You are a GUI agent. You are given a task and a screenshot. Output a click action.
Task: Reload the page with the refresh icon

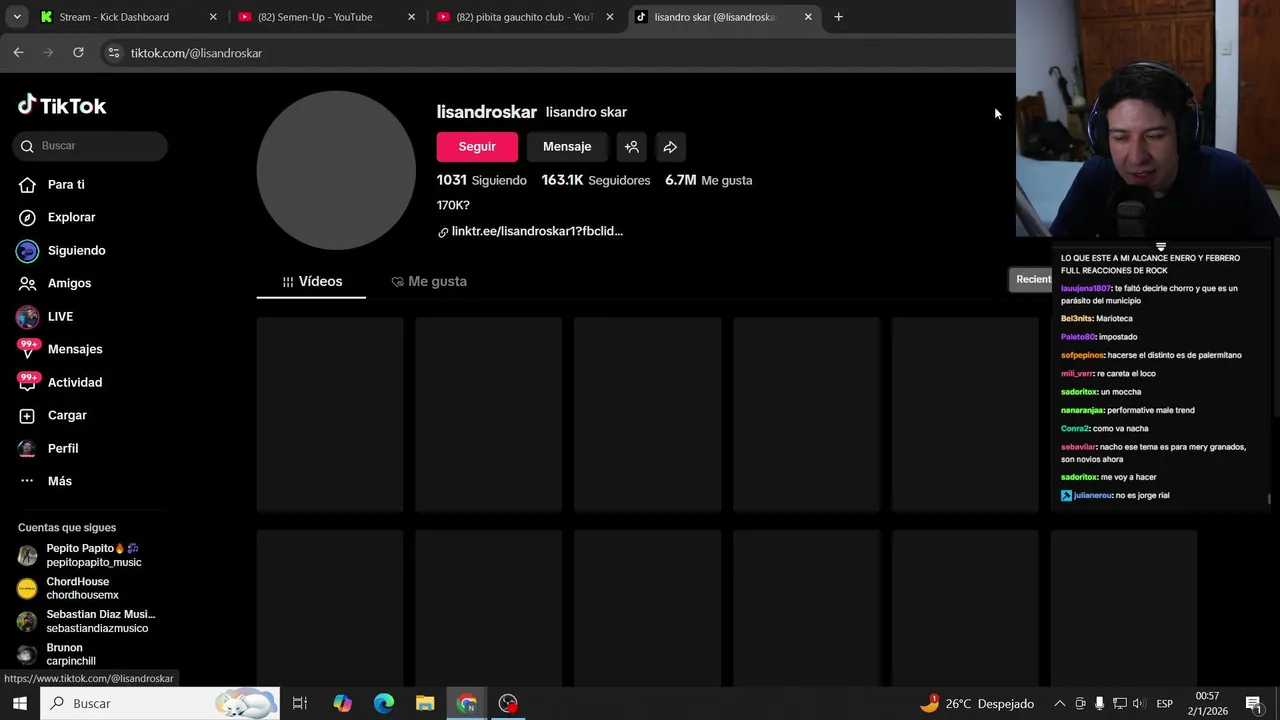pos(78,52)
